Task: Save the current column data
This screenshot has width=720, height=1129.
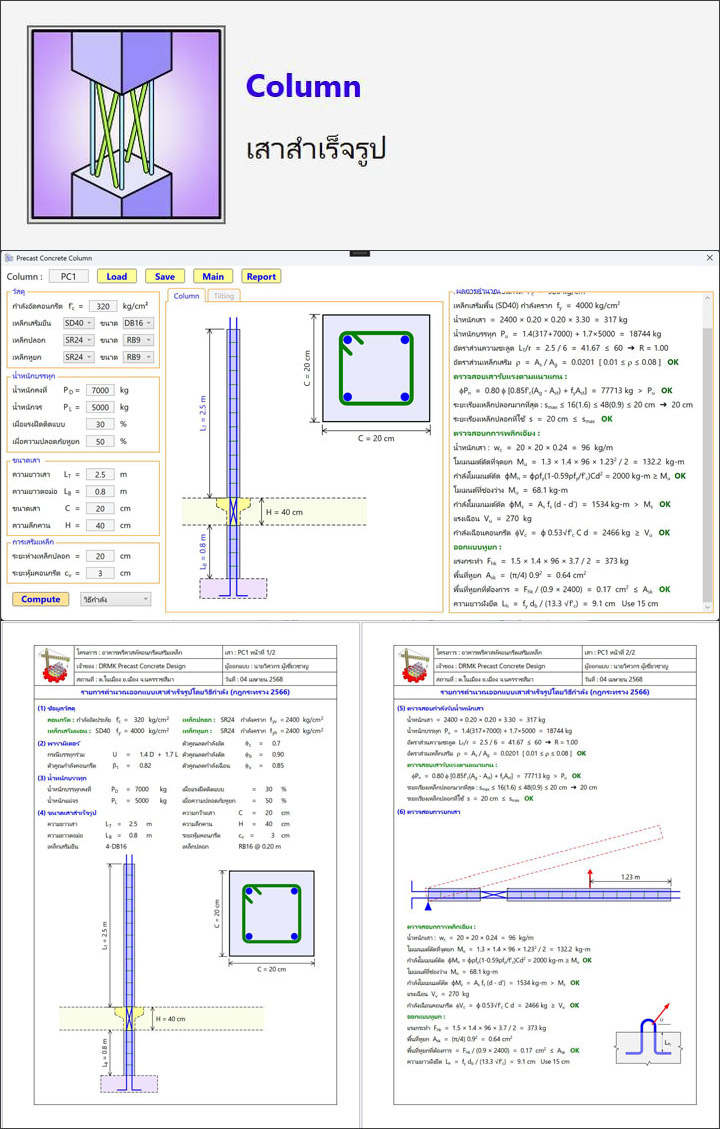Action: [x=165, y=276]
